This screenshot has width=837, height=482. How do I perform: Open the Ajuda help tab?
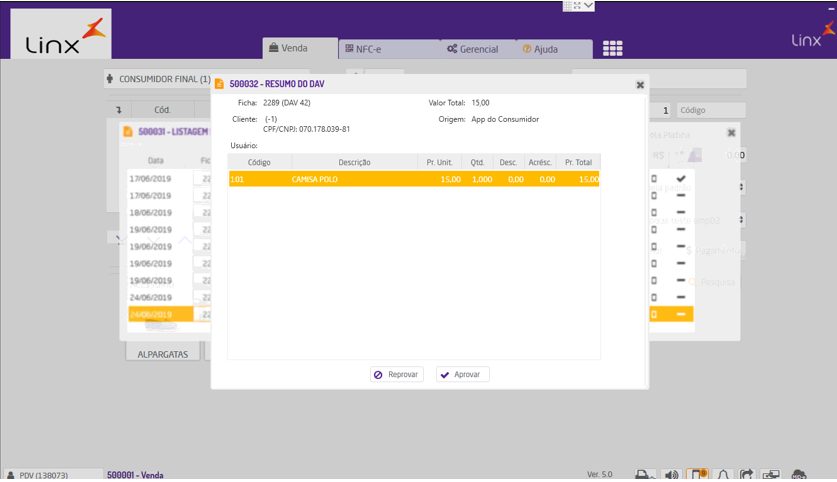coord(541,49)
